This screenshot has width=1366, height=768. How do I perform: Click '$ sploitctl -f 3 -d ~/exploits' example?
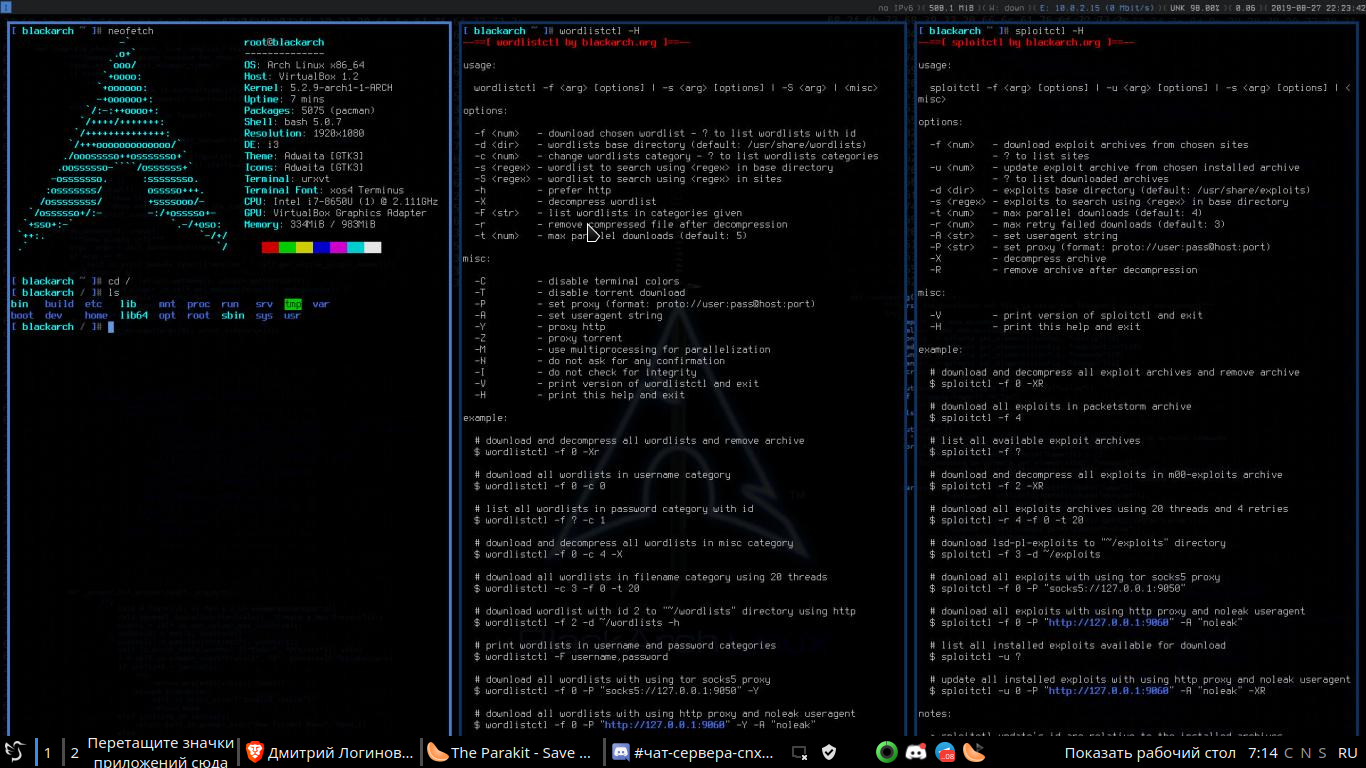tap(1013, 554)
